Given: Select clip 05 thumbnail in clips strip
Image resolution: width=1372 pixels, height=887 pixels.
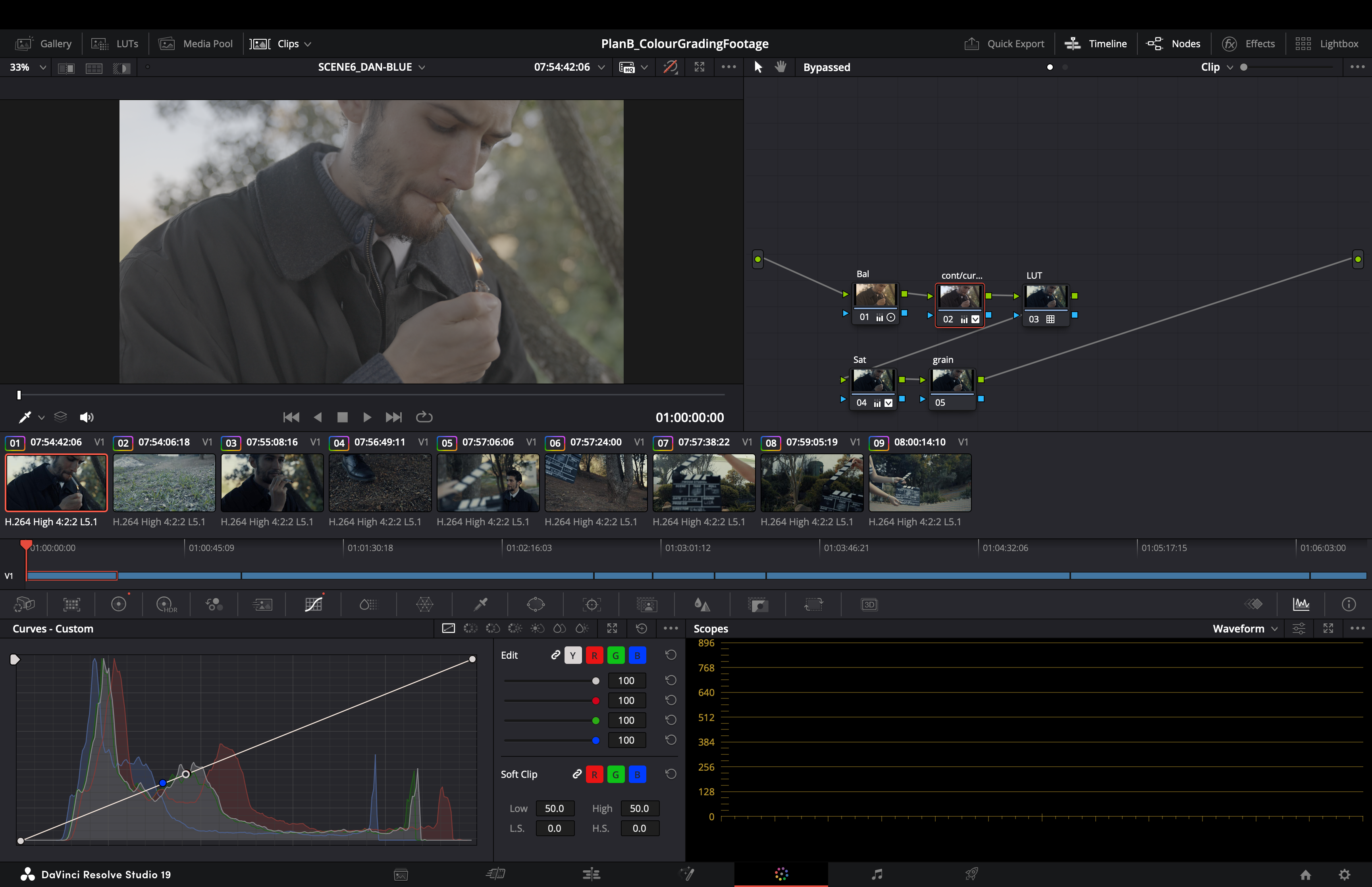Looking at the screenshot, I should point(488,483).
